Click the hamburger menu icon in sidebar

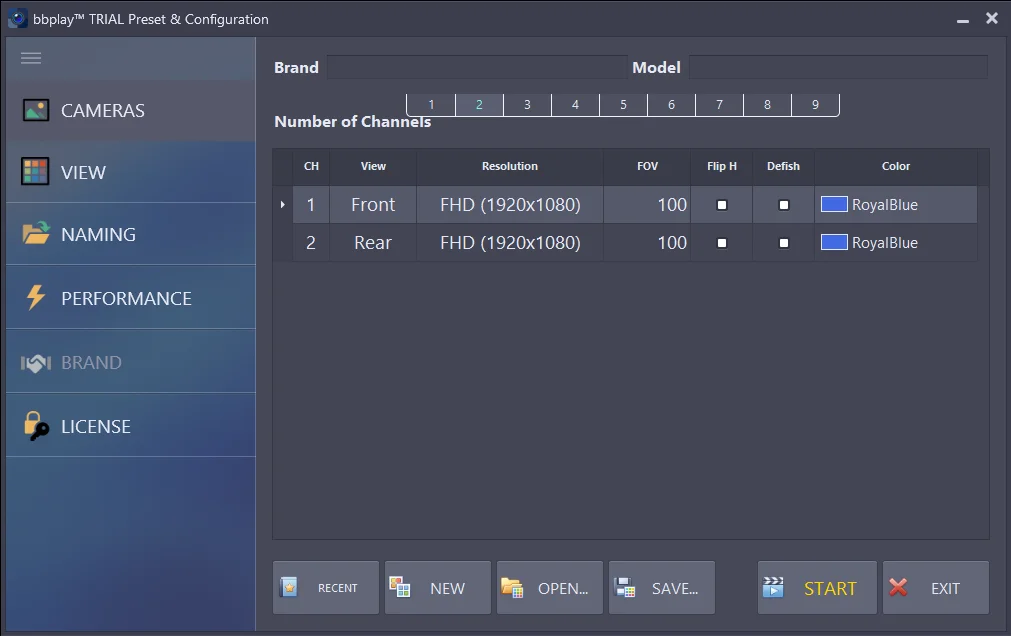pyautogui.click(x=31, y=58)
